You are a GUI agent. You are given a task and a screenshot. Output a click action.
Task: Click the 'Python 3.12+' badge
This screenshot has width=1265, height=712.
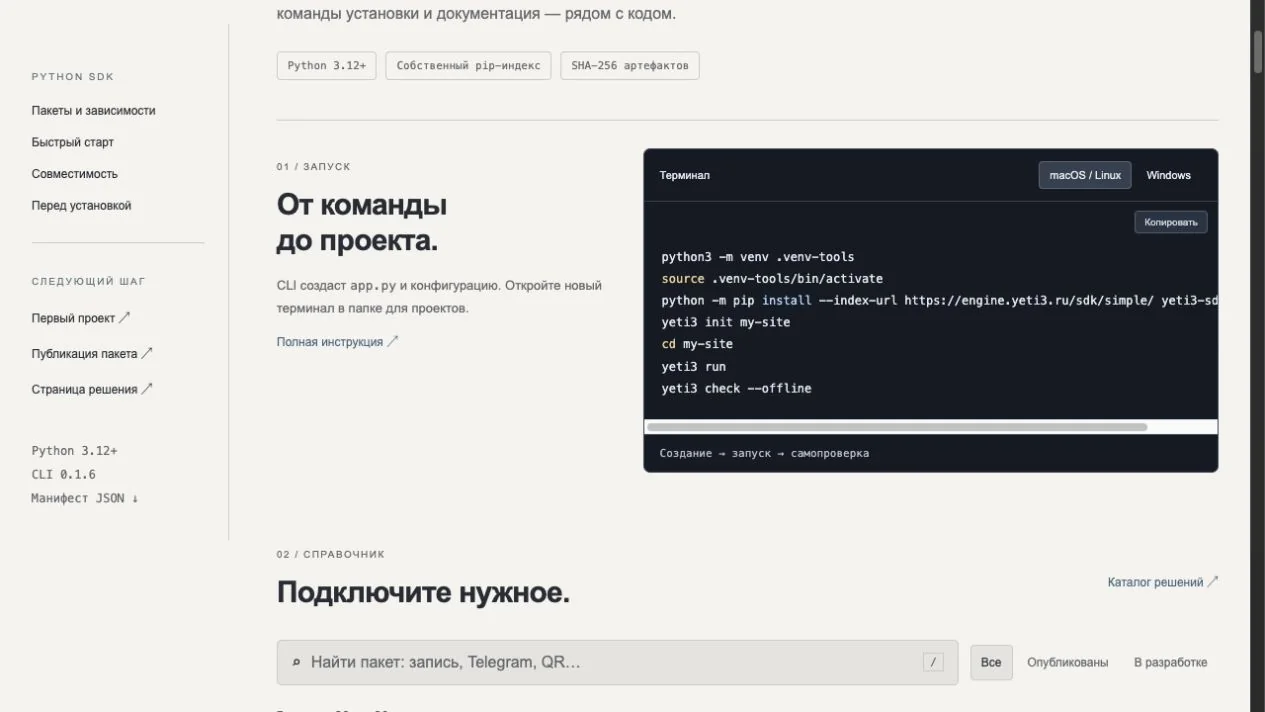coord(327,66)
